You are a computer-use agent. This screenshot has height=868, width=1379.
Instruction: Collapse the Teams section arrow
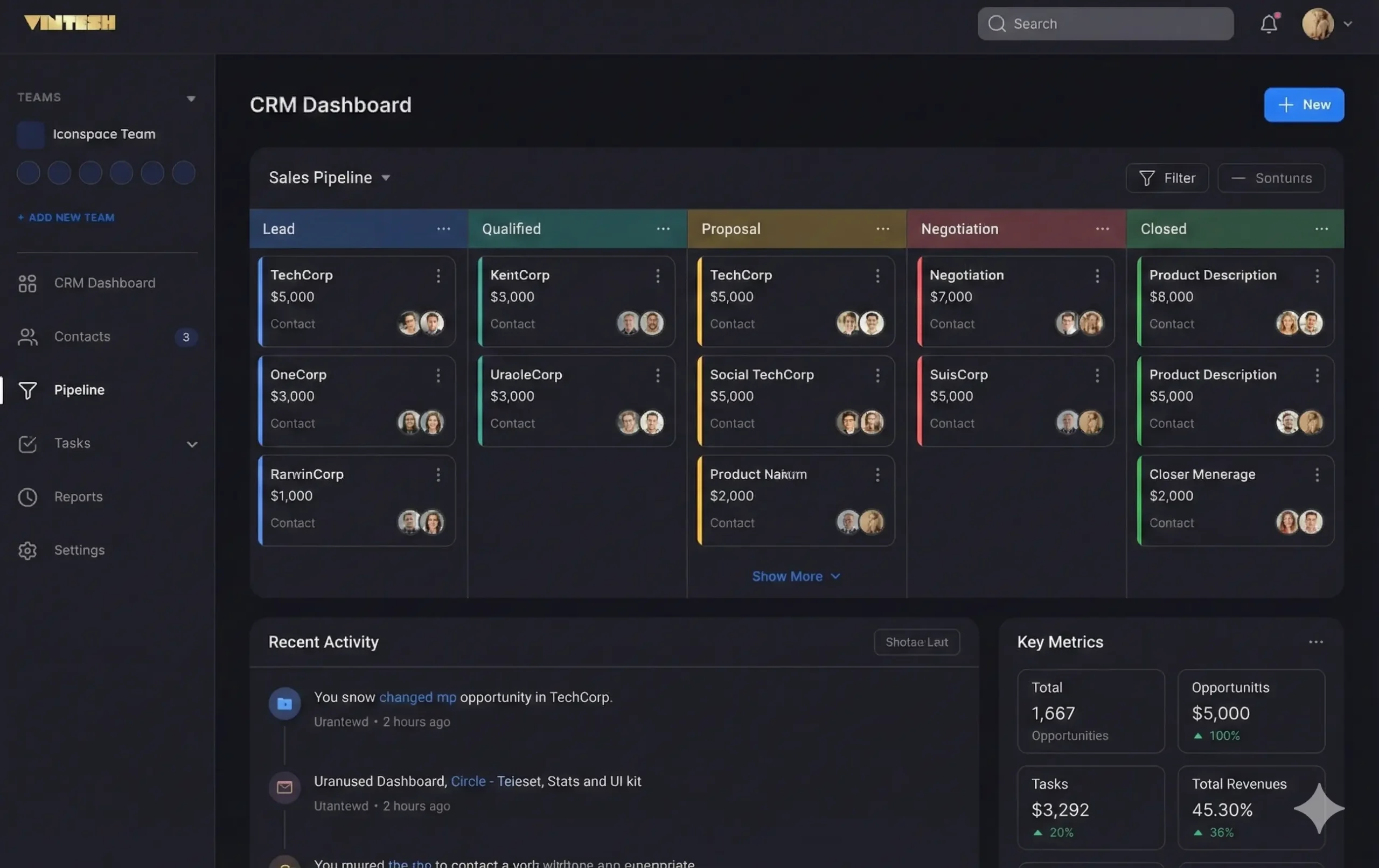coord(191,99)
